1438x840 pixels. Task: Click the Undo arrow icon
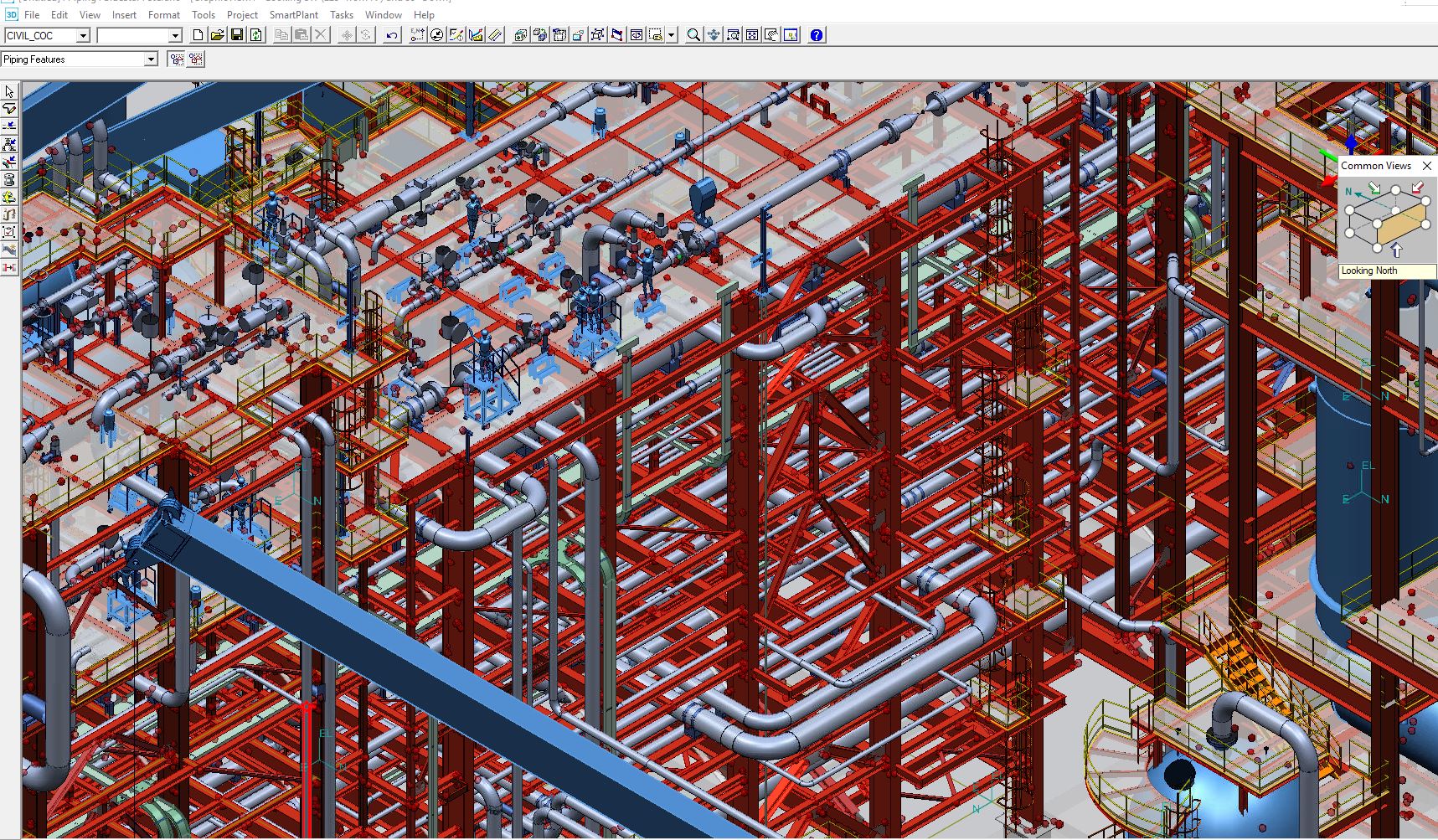(392, 35)
